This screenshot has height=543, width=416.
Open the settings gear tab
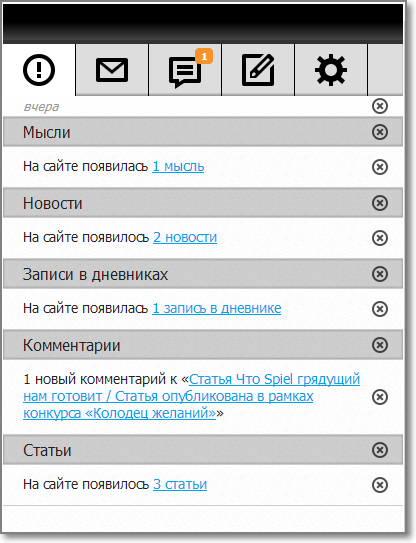pyautogui.click(x=331, y=70)
